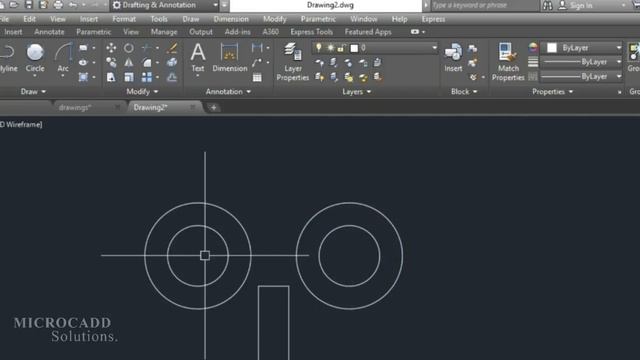Expand the Draw panel
640x360 pixels.
tap(33, 91)
